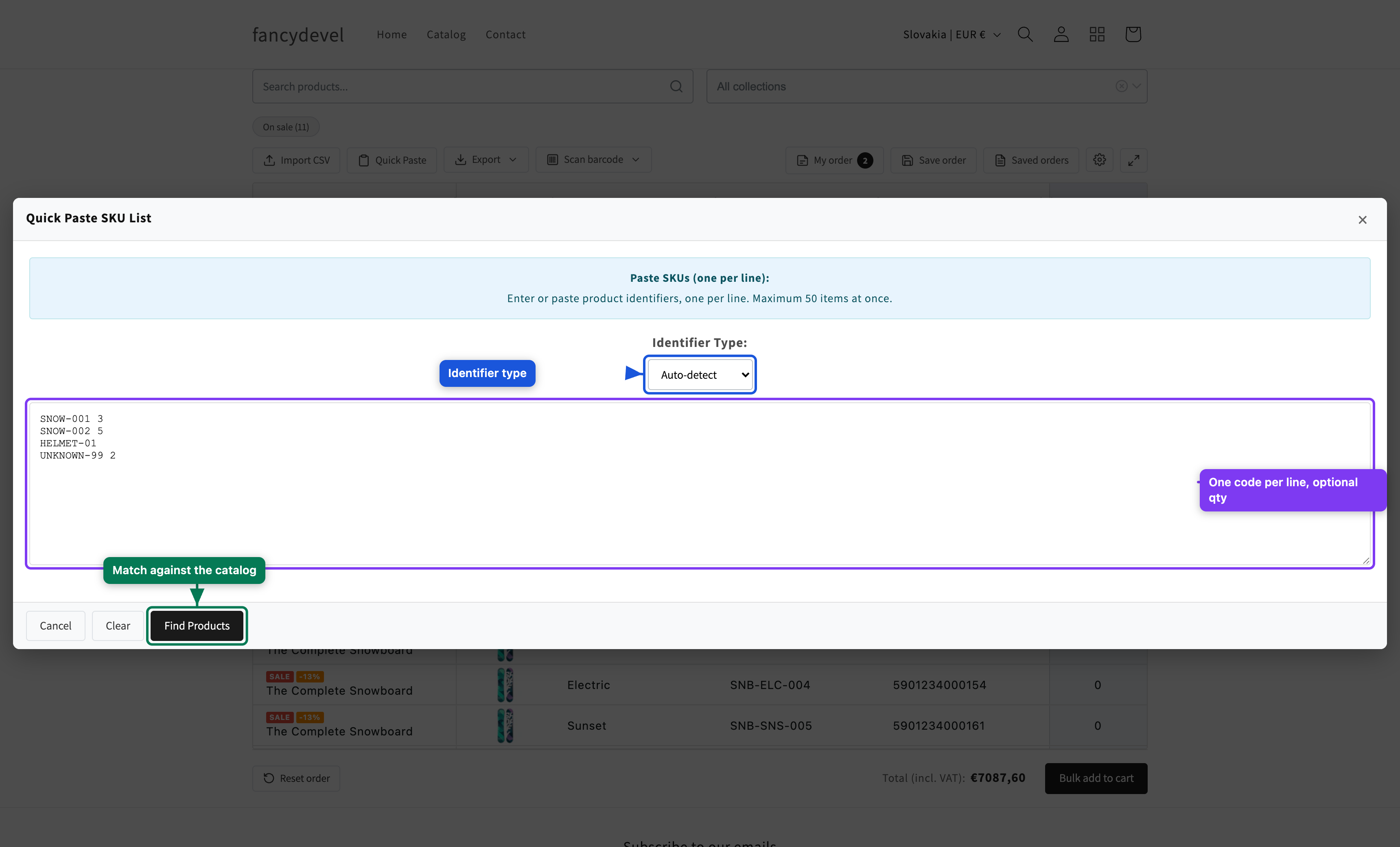
Task: Expand the Scan barcode dropdown
Action: 593,160
